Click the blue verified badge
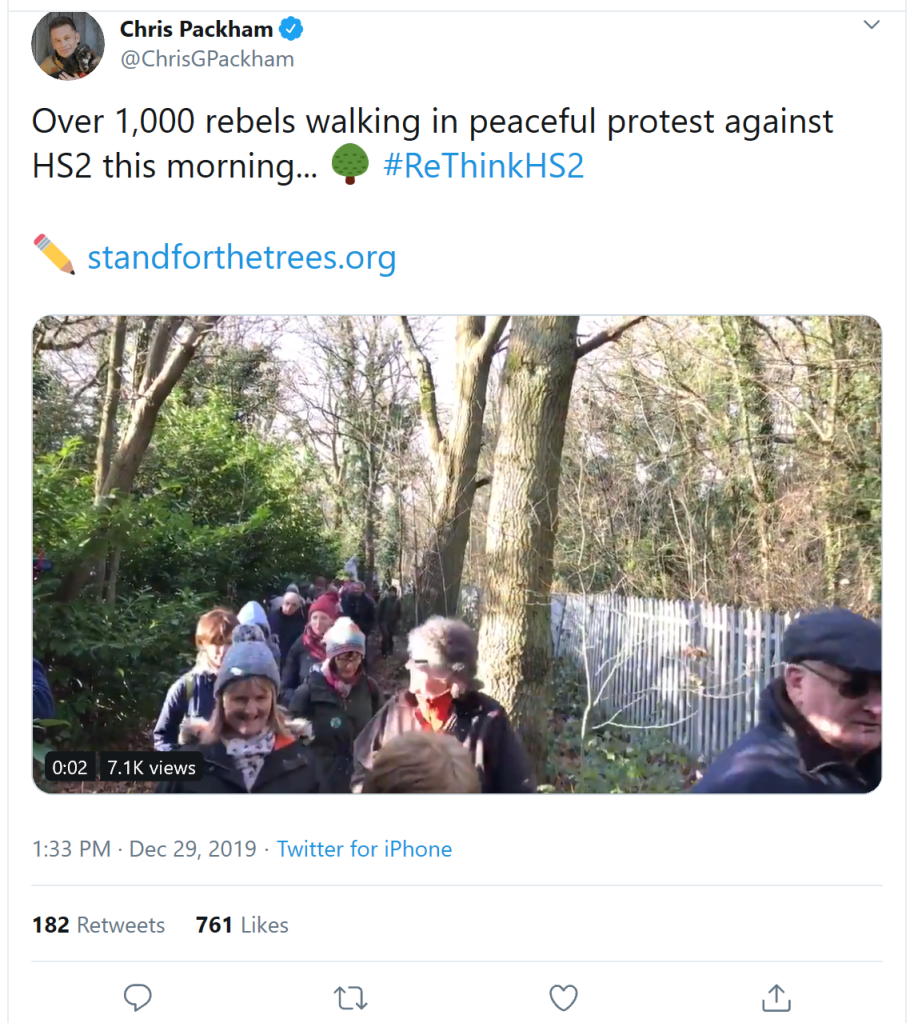Image resolution: width=918 pixels, height=1023 pixels. [291, 30]
